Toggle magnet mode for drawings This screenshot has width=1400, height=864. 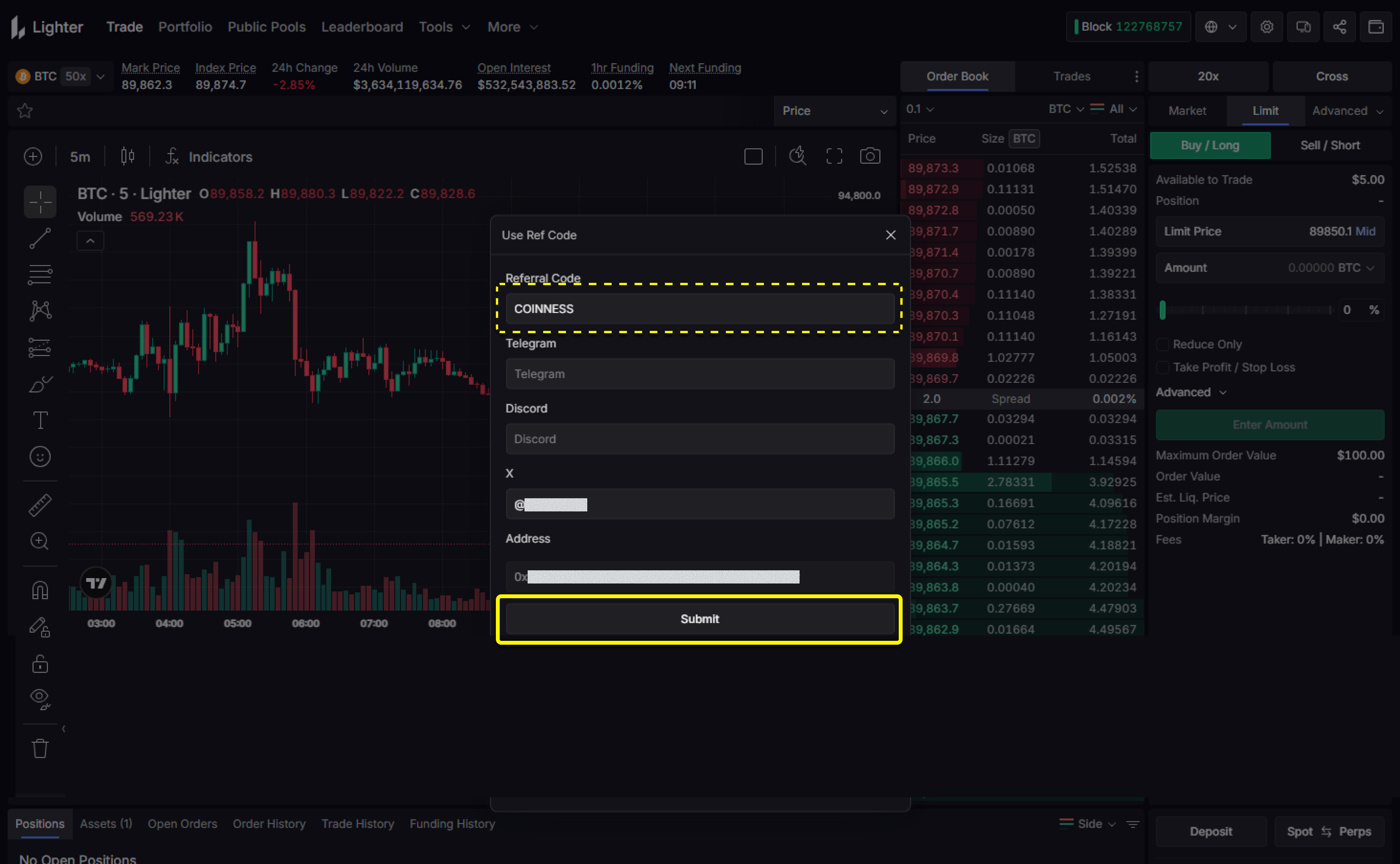click(x=40, y=590)
